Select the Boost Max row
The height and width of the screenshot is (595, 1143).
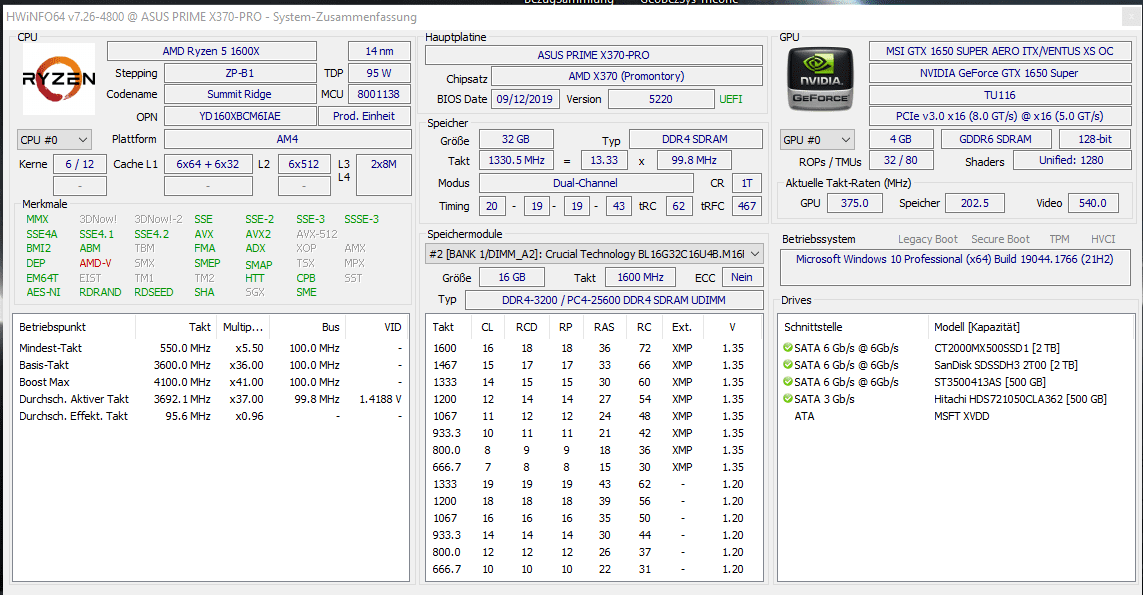pyautogui.click(x=211, y=381)
